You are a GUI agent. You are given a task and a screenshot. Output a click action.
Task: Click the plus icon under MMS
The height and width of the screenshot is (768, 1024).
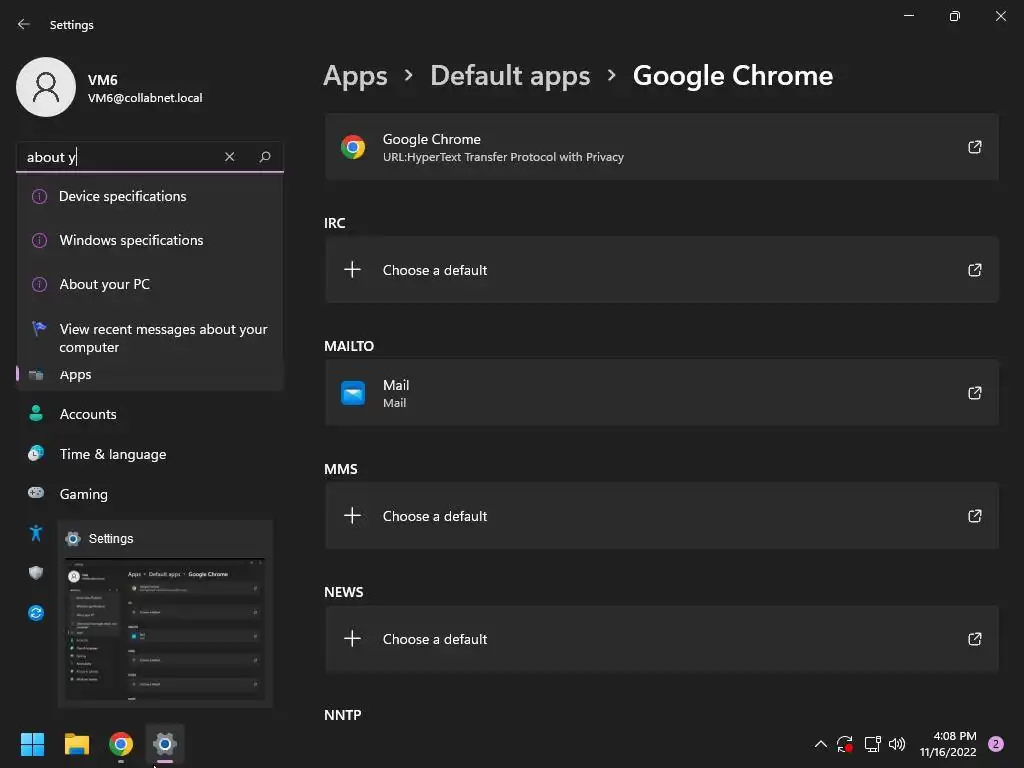pos(352,516)
